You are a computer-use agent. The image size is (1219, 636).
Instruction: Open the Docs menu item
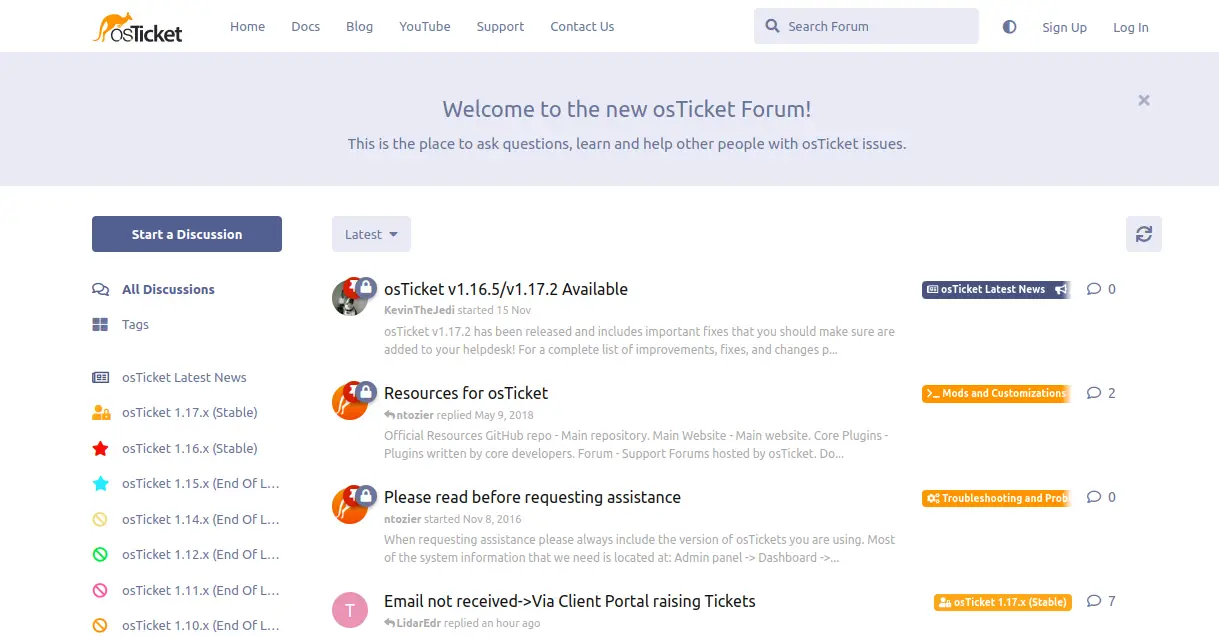pos(306,26)
